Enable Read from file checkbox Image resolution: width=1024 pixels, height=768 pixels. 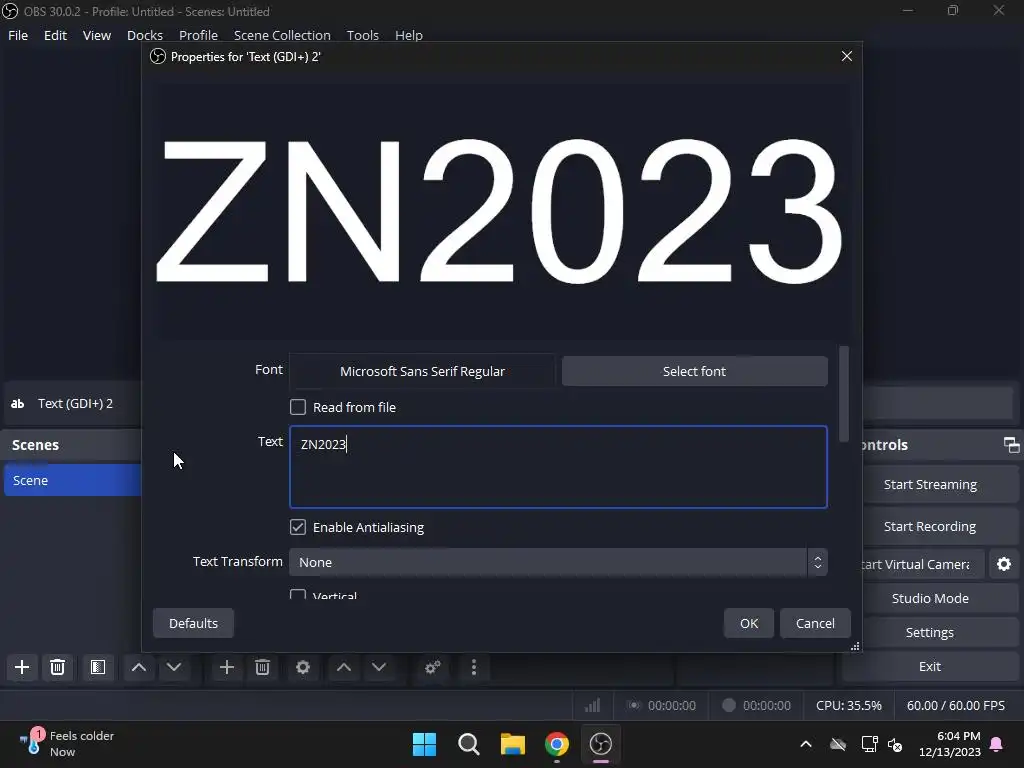pyautogui.click(x=298, y=407)
